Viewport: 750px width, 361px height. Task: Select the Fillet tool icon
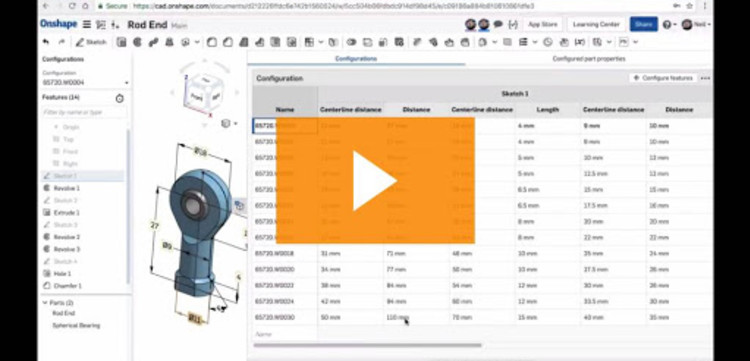pyautogui.click(x=212, y=42)
